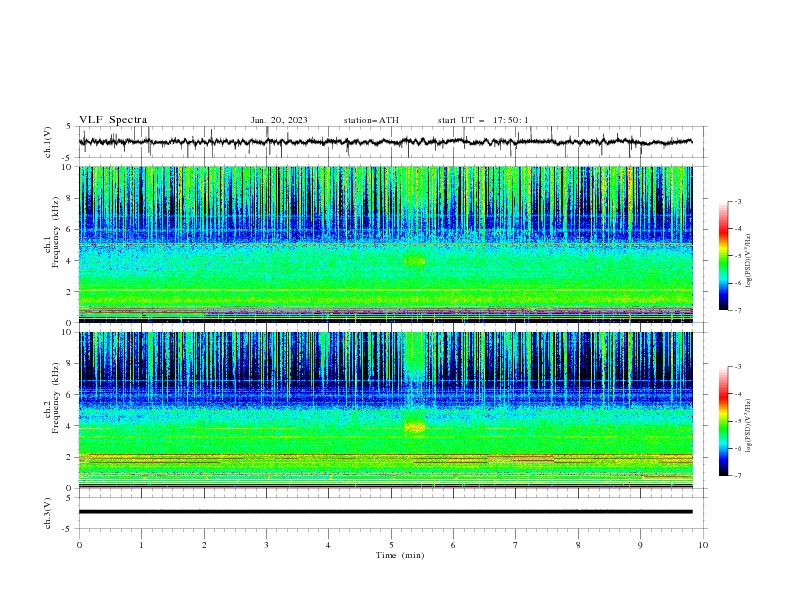792x612 pixels.
Task: Select the date text "Jan. 20, 2023"
Action: 279,120
